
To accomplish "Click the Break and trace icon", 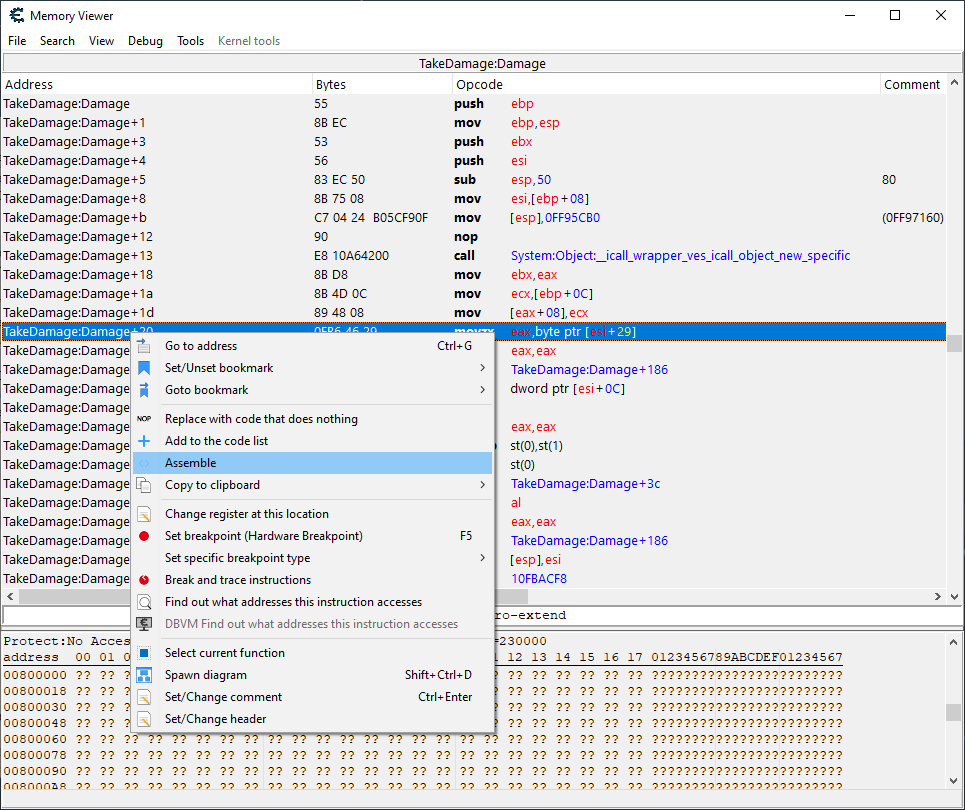I will [x=144, y=580].
